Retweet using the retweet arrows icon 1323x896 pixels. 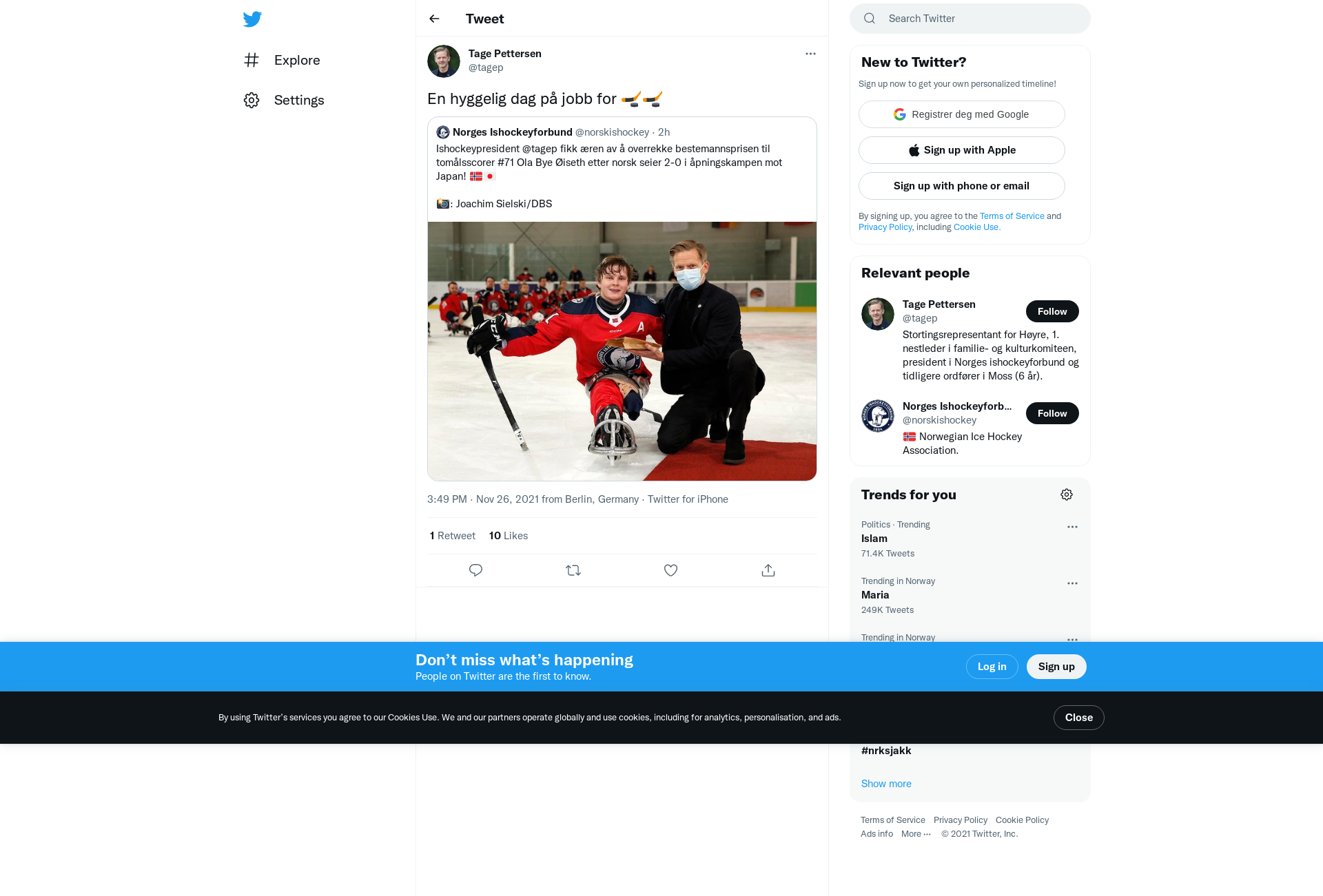573,570
